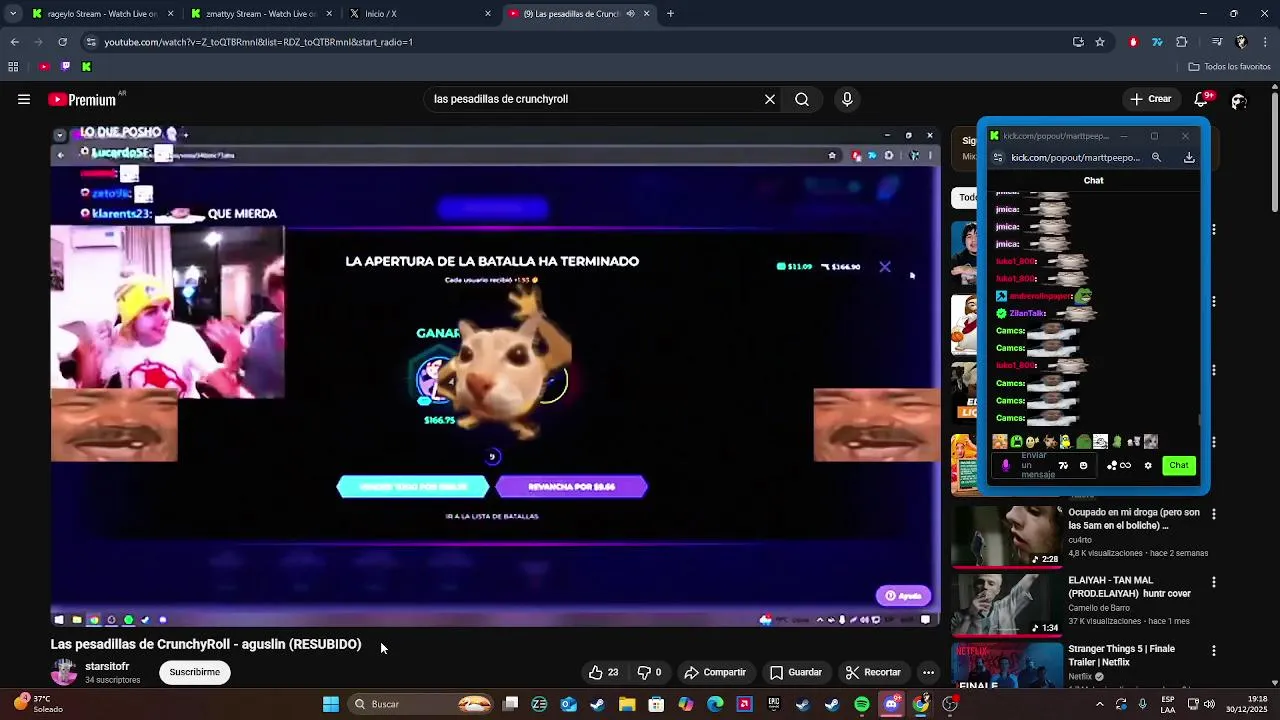Expand the Chrome tab search dropdown

pyautogui.click(x=12, y=14)
